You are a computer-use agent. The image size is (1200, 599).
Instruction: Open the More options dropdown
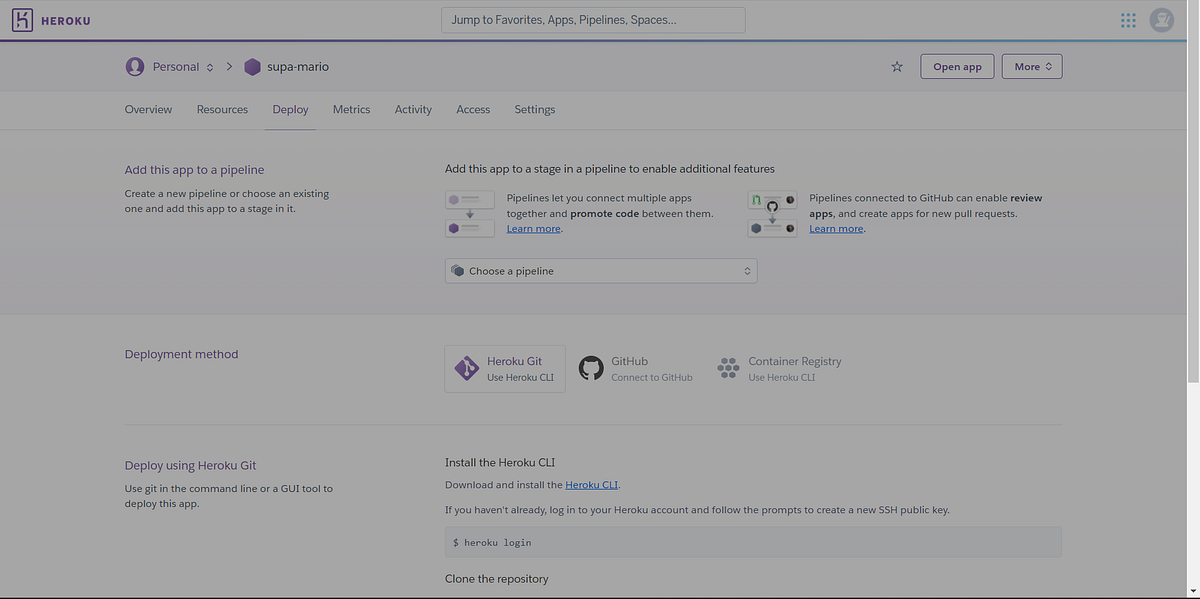click(x=1031, y=66)
